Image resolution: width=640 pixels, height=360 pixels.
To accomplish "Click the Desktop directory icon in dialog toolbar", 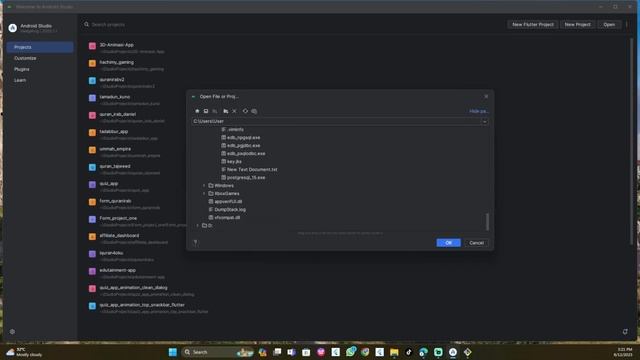I will 206,111.
